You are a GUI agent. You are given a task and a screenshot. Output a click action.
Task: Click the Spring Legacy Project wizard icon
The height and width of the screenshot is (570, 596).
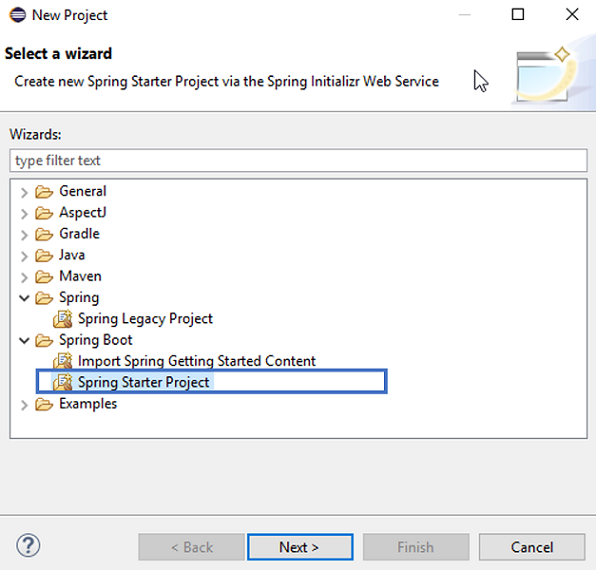tap(63, 319)
